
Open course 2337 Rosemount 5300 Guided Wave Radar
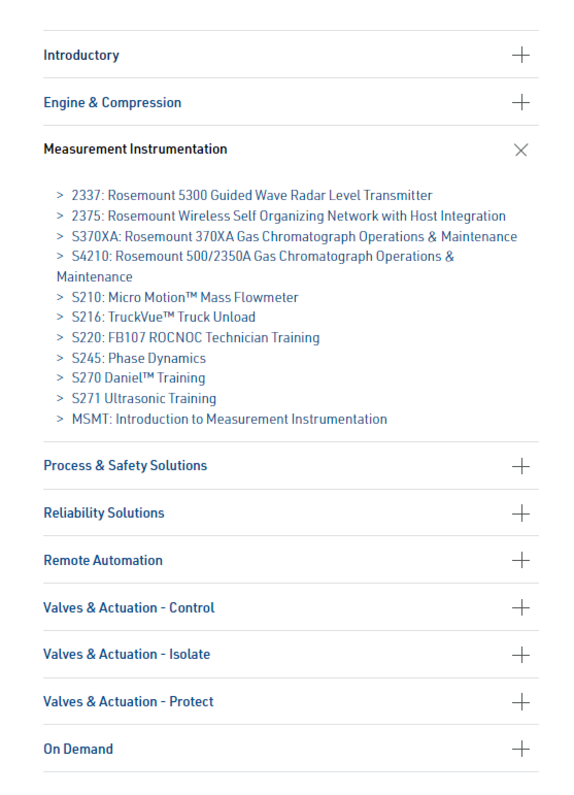[252, 195]
